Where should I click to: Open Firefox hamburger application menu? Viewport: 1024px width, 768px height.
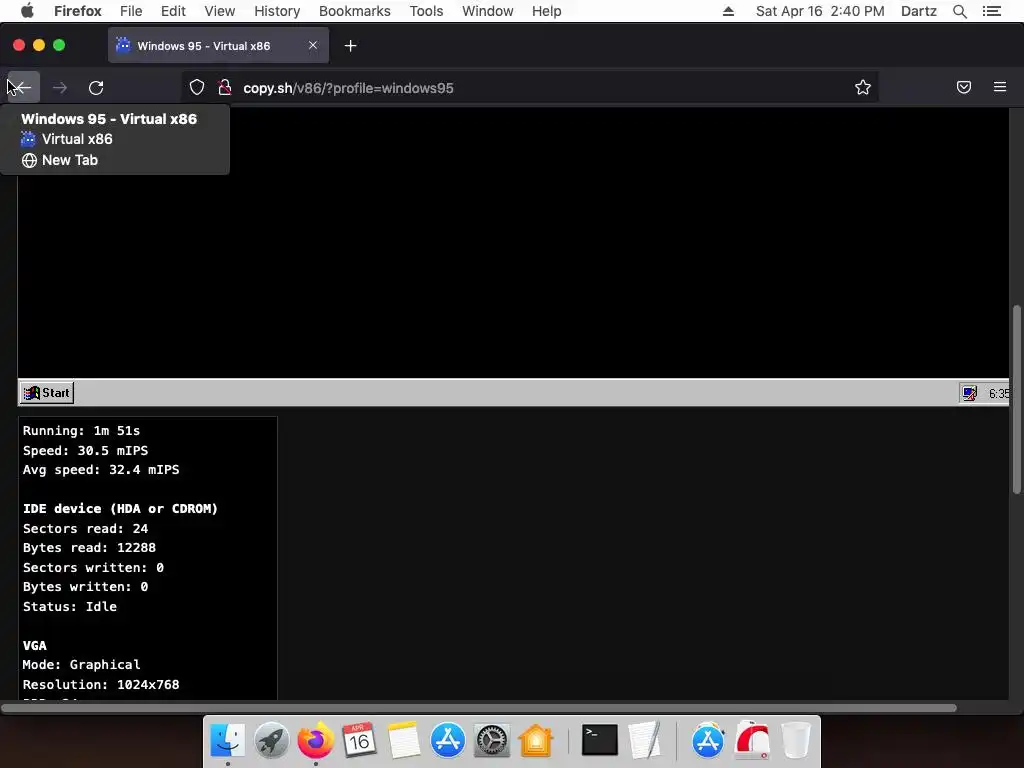[x=1000, y=87]
